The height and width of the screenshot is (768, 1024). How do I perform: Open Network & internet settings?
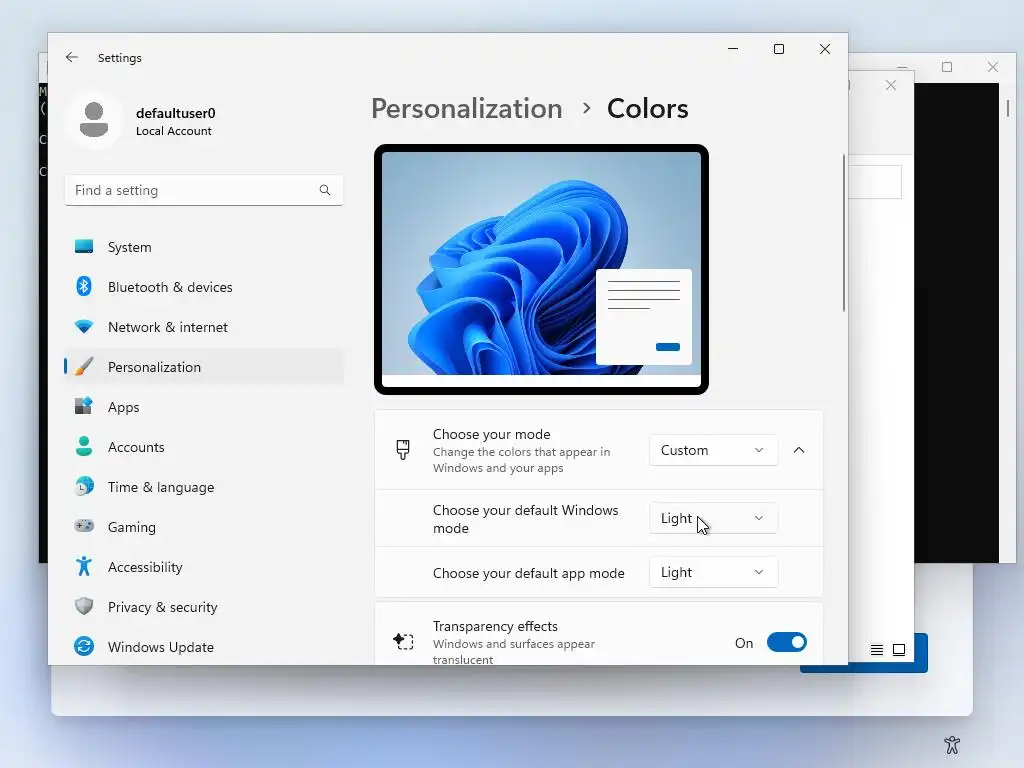pyautogui.click(x=204, y=327)
